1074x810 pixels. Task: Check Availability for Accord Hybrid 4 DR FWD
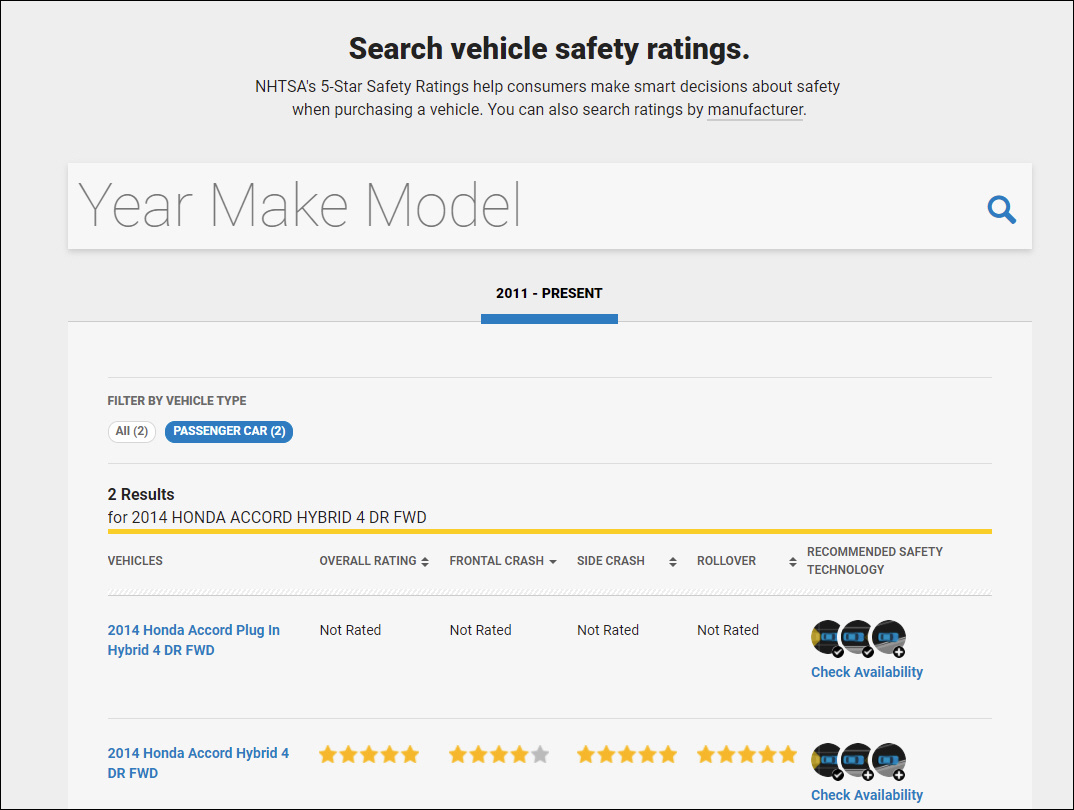867,795
